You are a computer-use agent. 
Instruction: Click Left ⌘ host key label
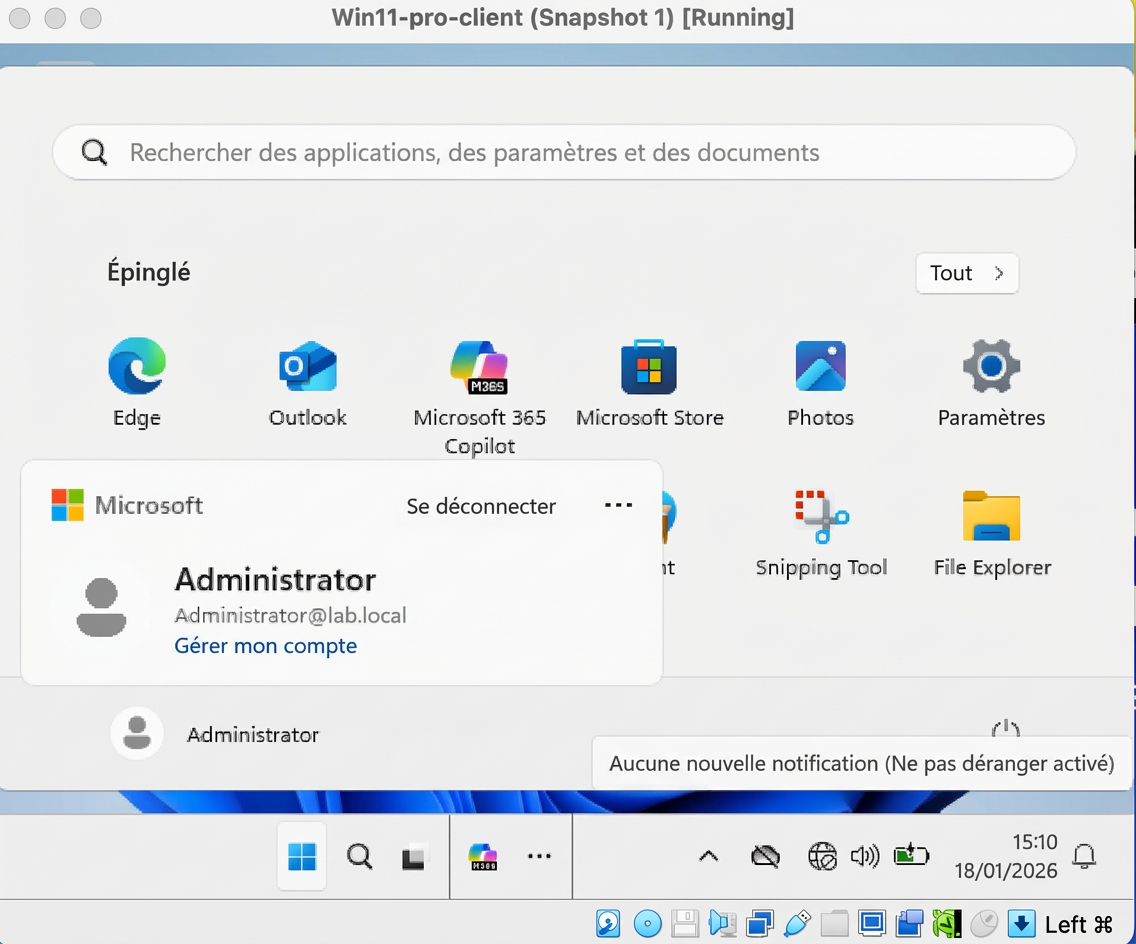[1078, 924]
